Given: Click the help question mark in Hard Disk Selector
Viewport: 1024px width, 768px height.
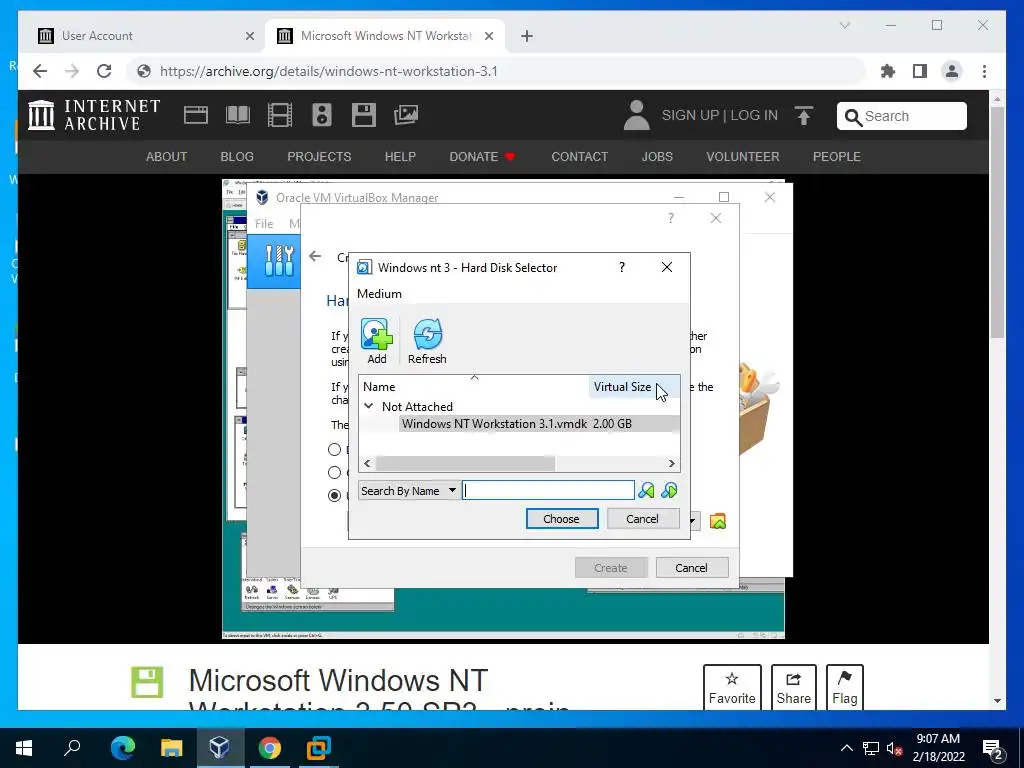Looking at the screenshot, I should [x=622, y=267].
